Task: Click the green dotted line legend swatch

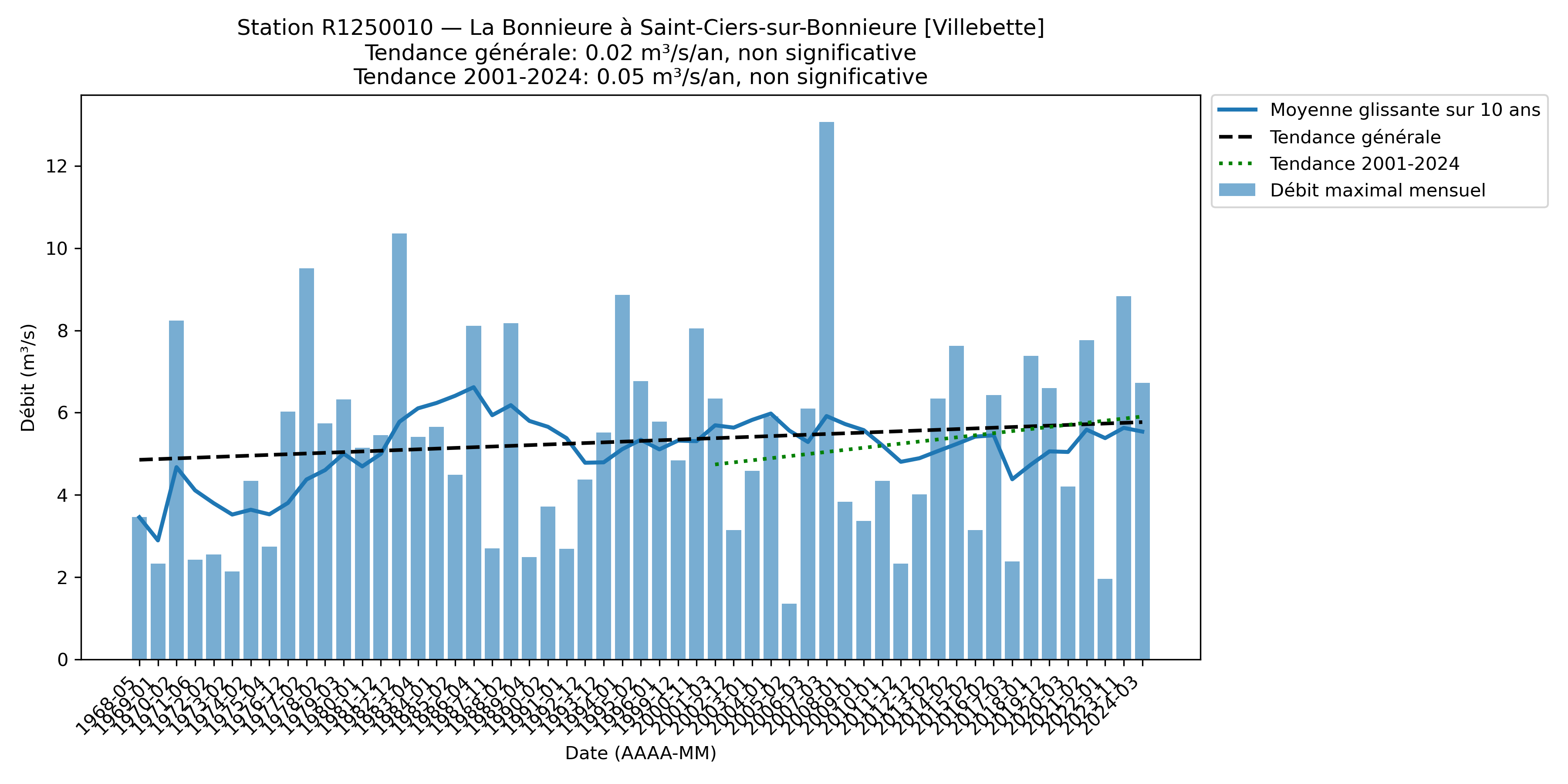Action: coord(1236,164)
